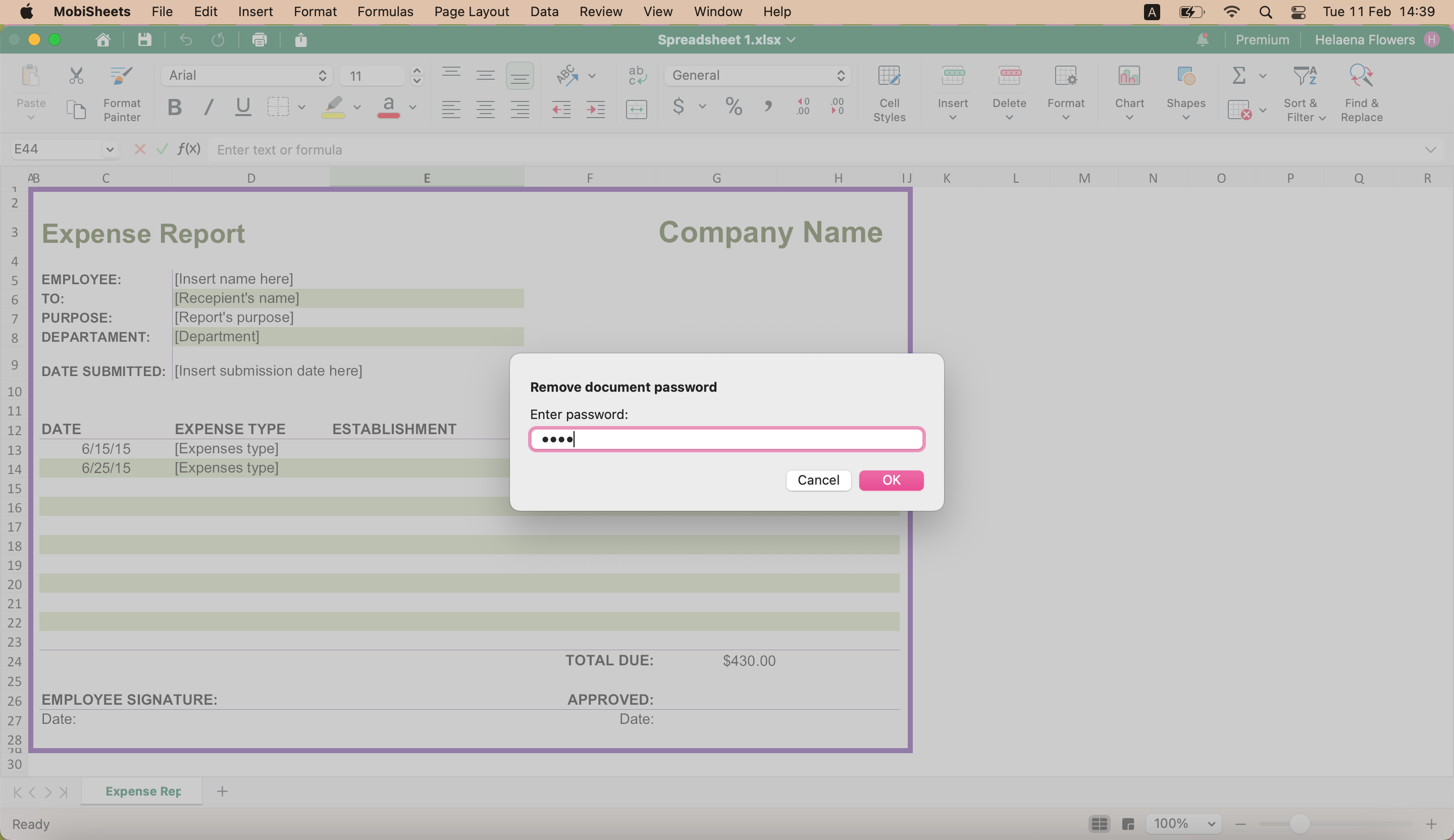Screen dimensions: 1454x840
Task: Click the AutoSum icon
Action: pyautogui.click(x=1238, y=76)
